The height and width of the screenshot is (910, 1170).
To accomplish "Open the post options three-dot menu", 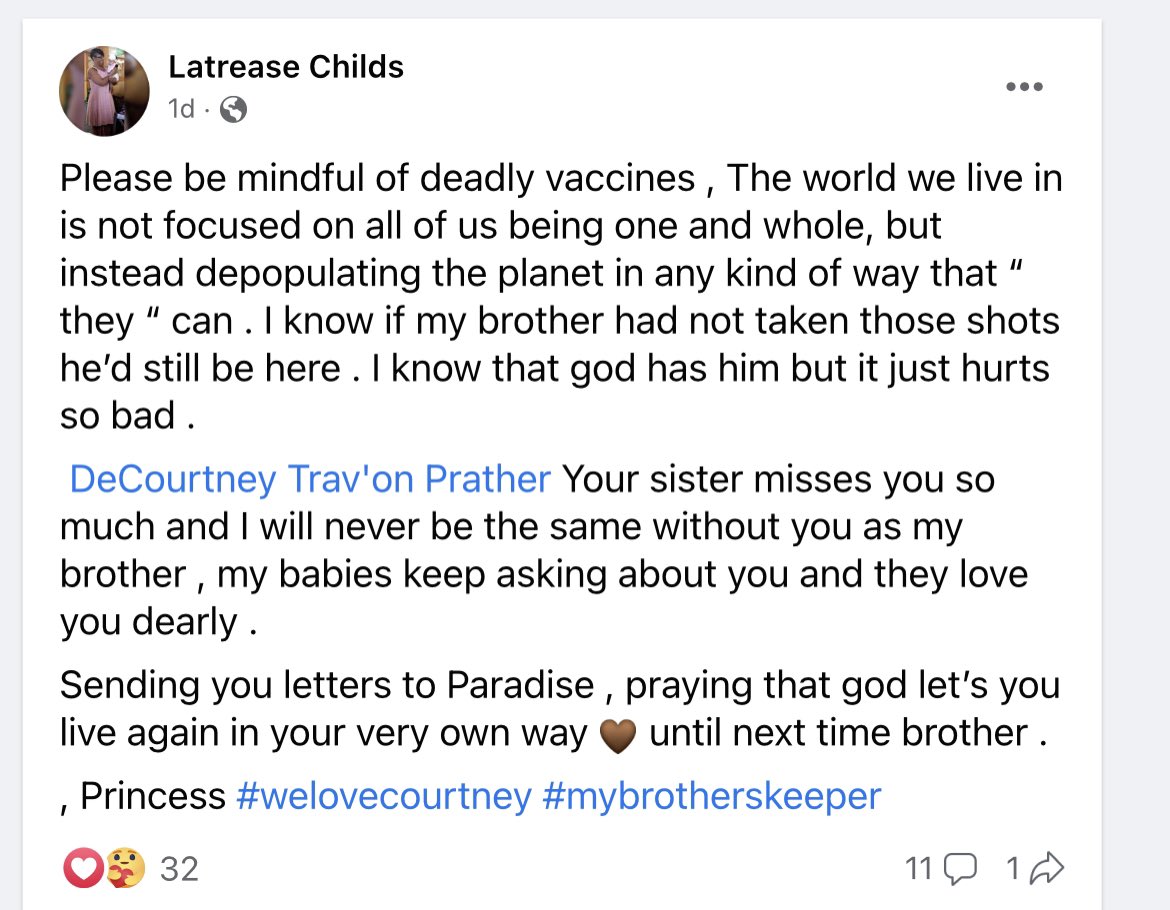I will click(x=1023, y=87).
